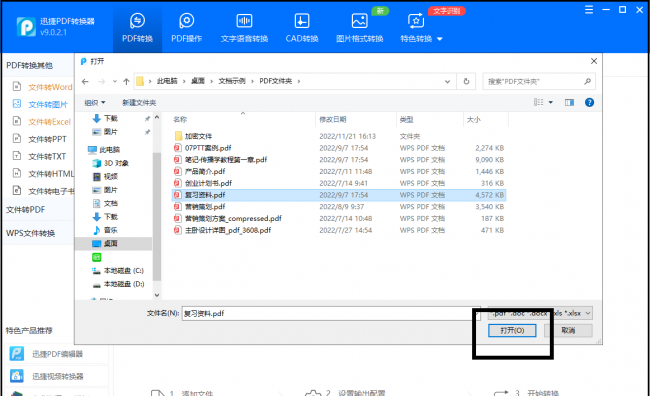650x396 pixels.
Task: Go back in the open dialog
Action: (x=85, y=81)
